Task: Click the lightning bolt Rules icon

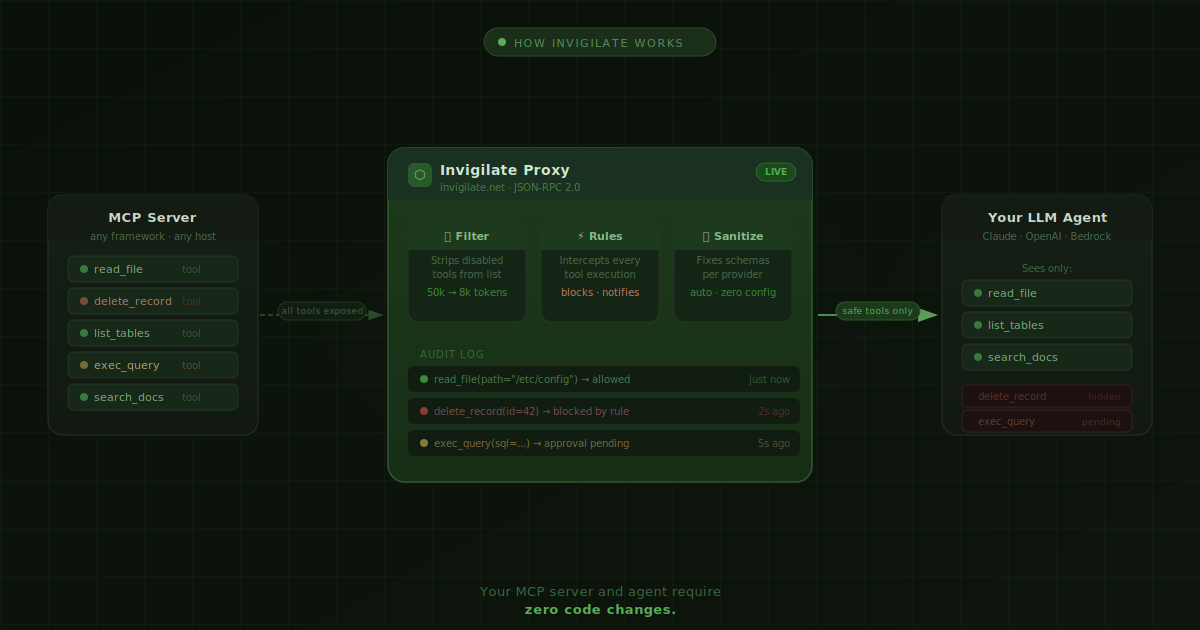Action: tap(580, 236)
